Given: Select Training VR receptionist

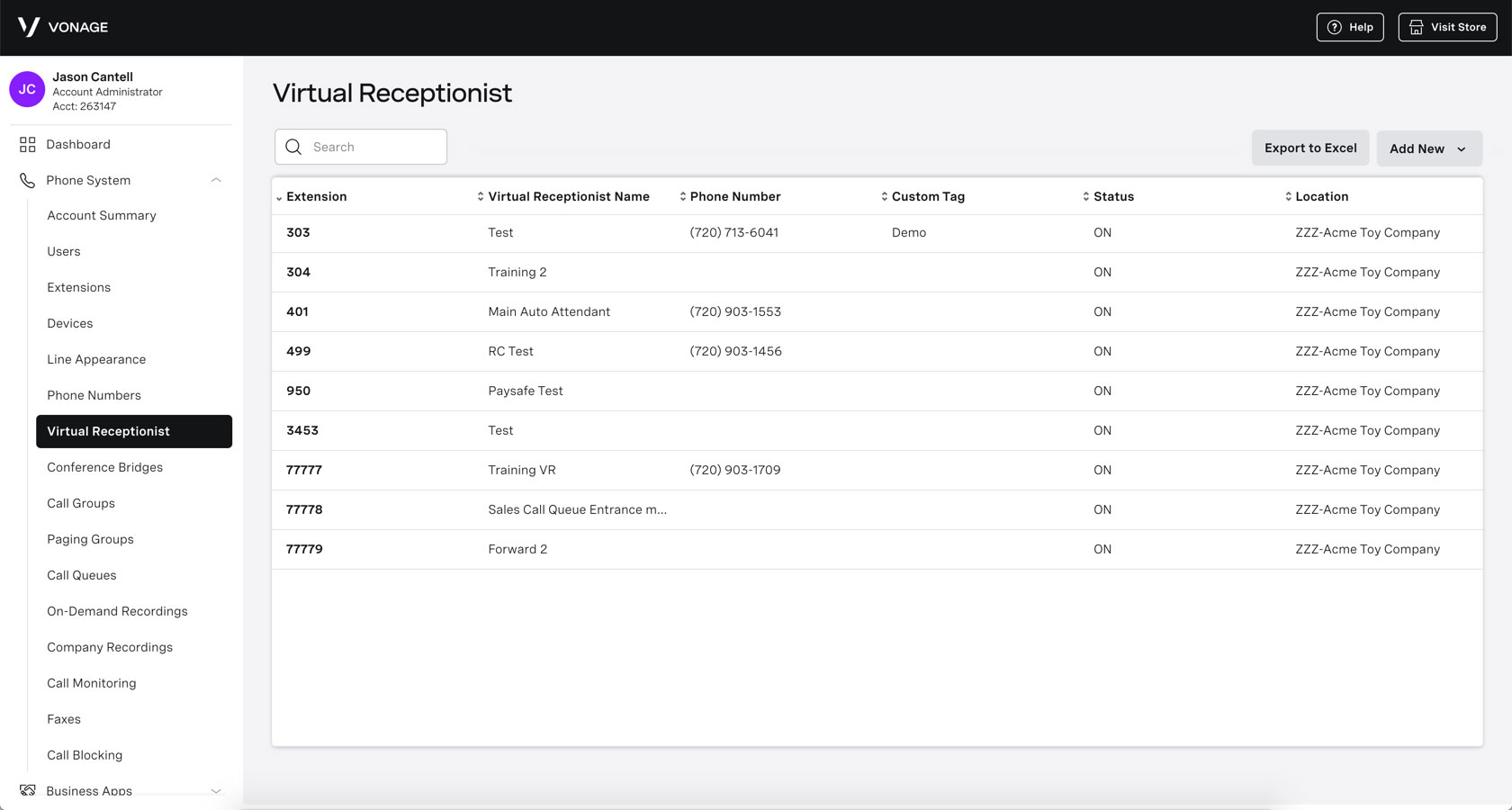Looking at the screenshot, I should pos(522,470).
